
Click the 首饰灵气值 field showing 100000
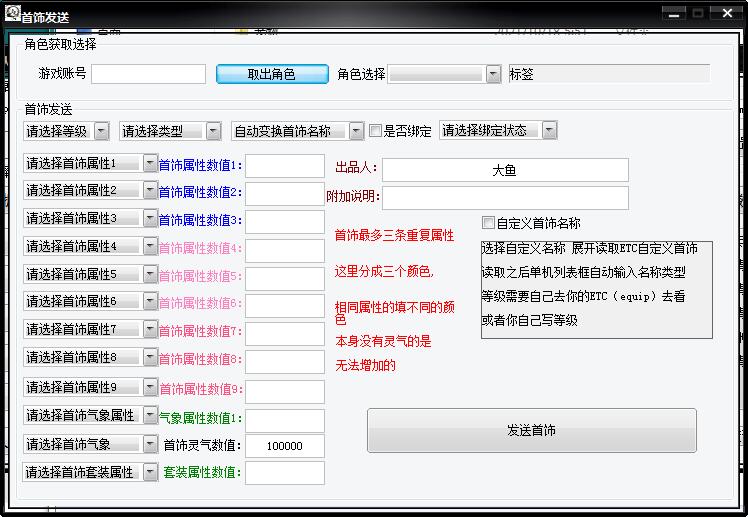(284, 446)
